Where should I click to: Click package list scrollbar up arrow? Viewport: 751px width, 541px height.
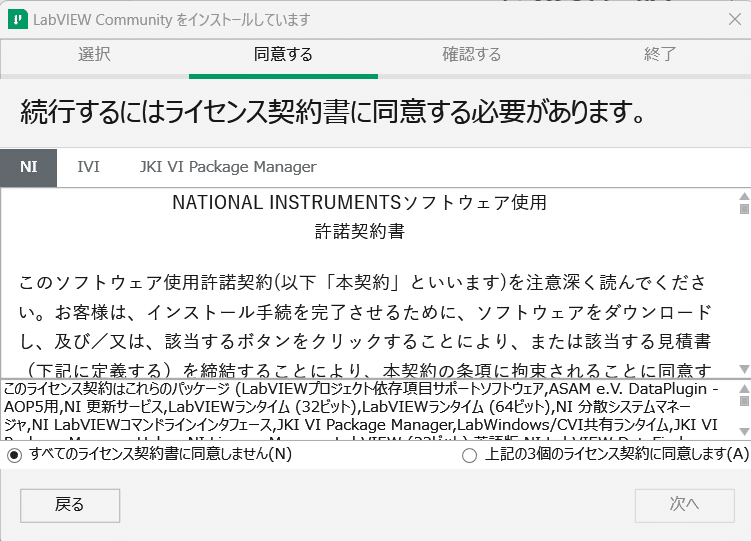tap(744, 388)
